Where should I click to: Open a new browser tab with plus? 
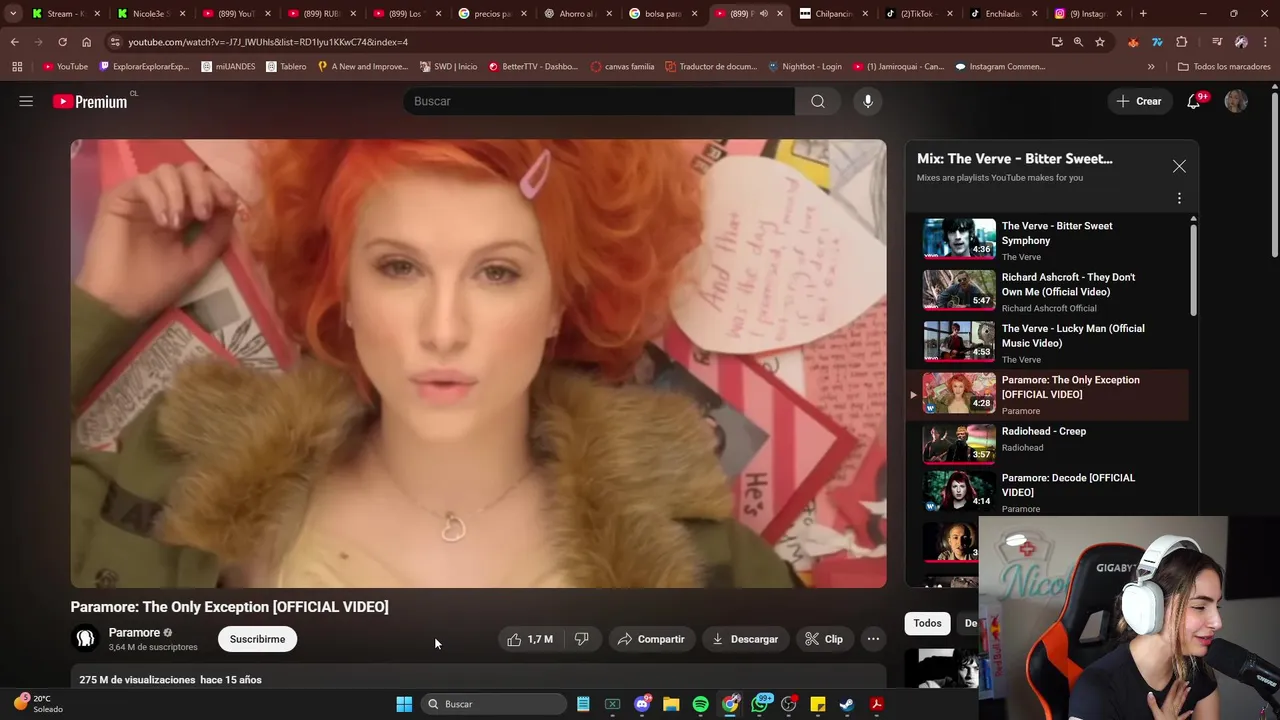(1143, 14)
